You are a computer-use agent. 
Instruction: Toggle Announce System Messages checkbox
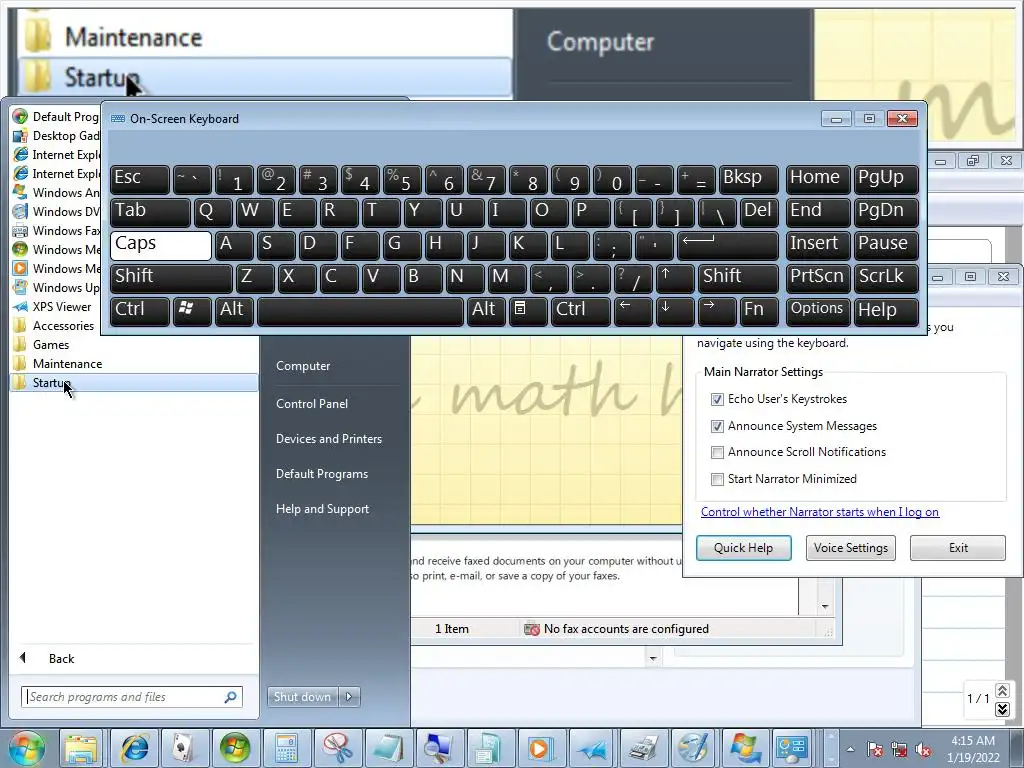coord(717,426)
